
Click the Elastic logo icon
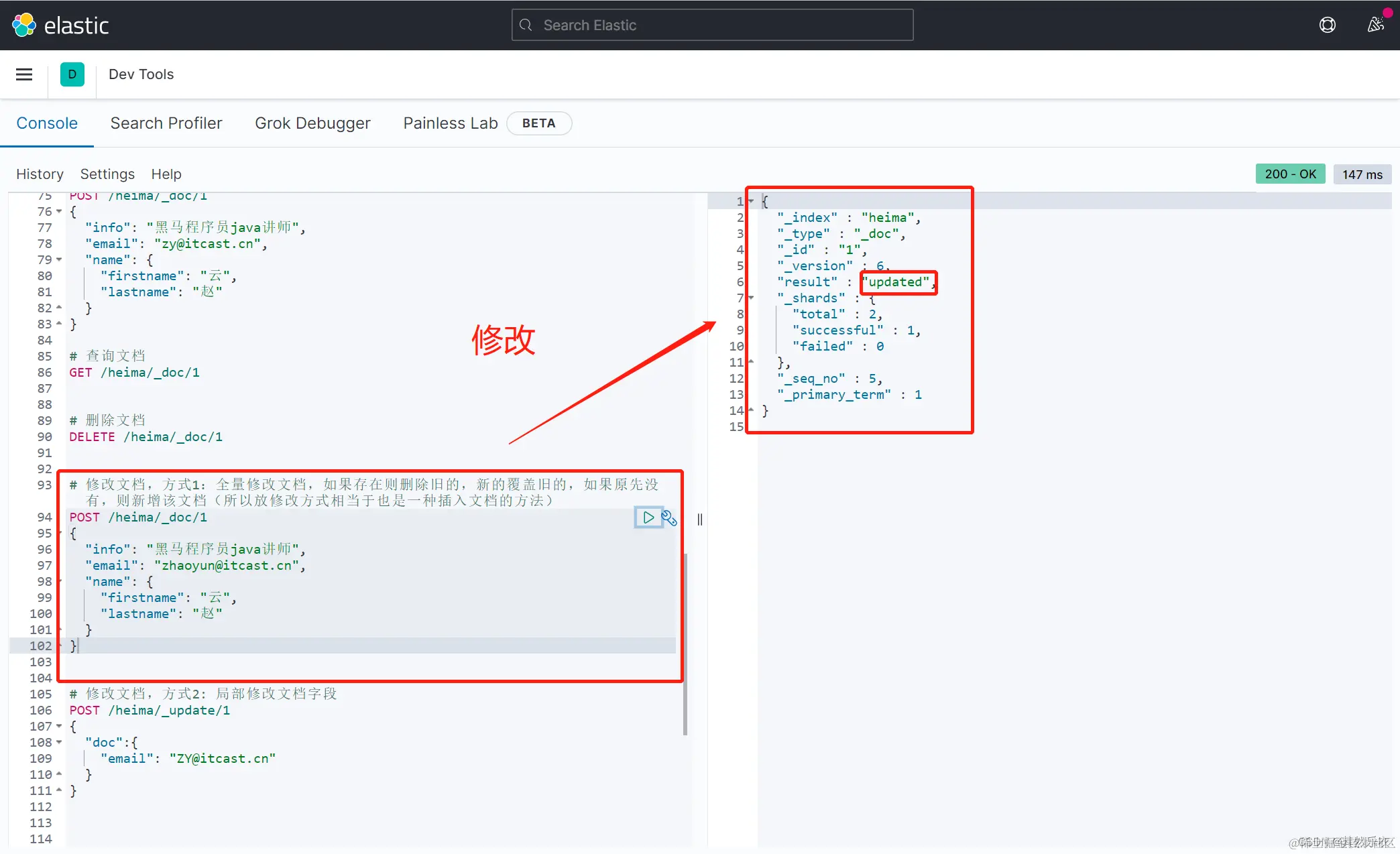(24, 25)
